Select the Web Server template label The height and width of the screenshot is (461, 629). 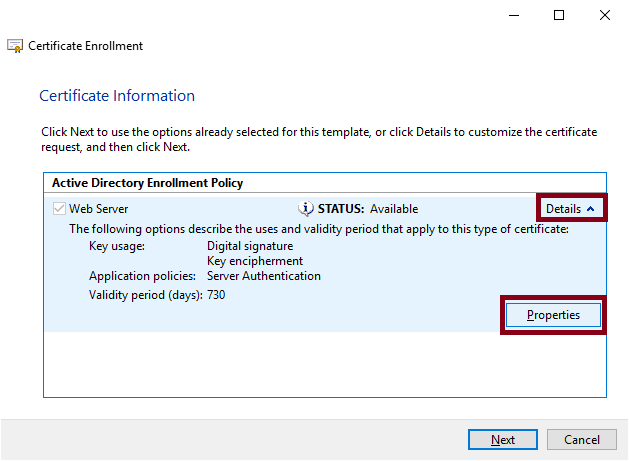[98, 209]
